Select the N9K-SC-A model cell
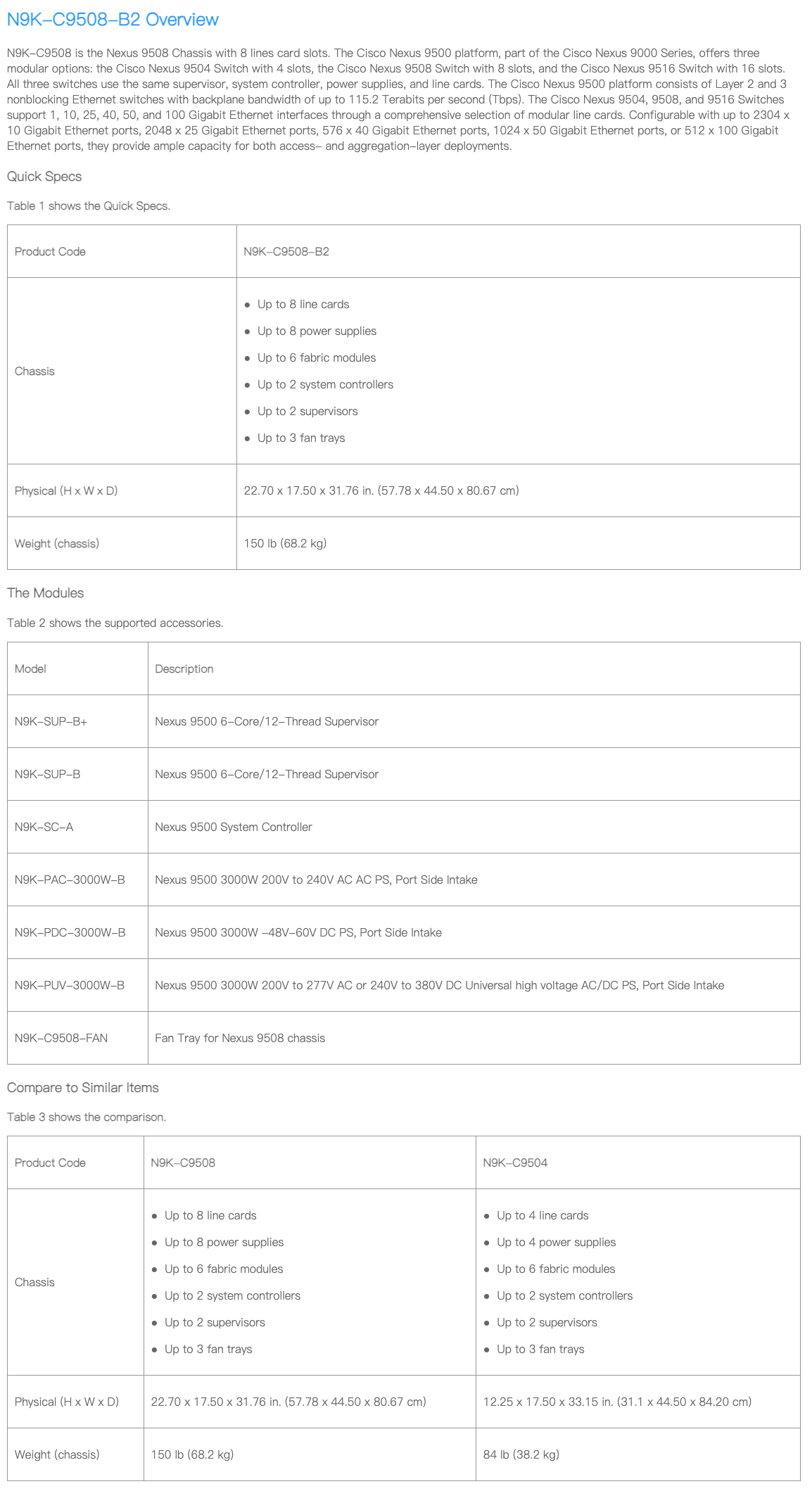812x1491 pixels. click(x=44, y=827)
